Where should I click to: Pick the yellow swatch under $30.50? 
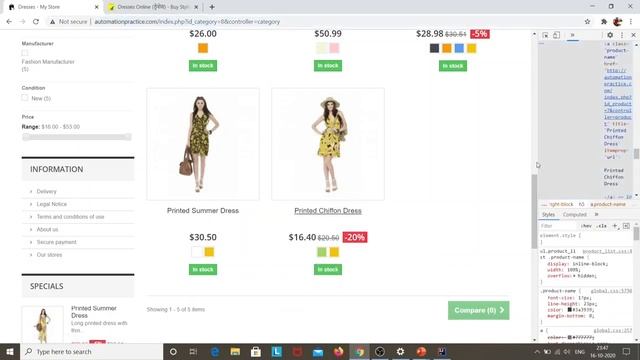[x=209, y=252]
